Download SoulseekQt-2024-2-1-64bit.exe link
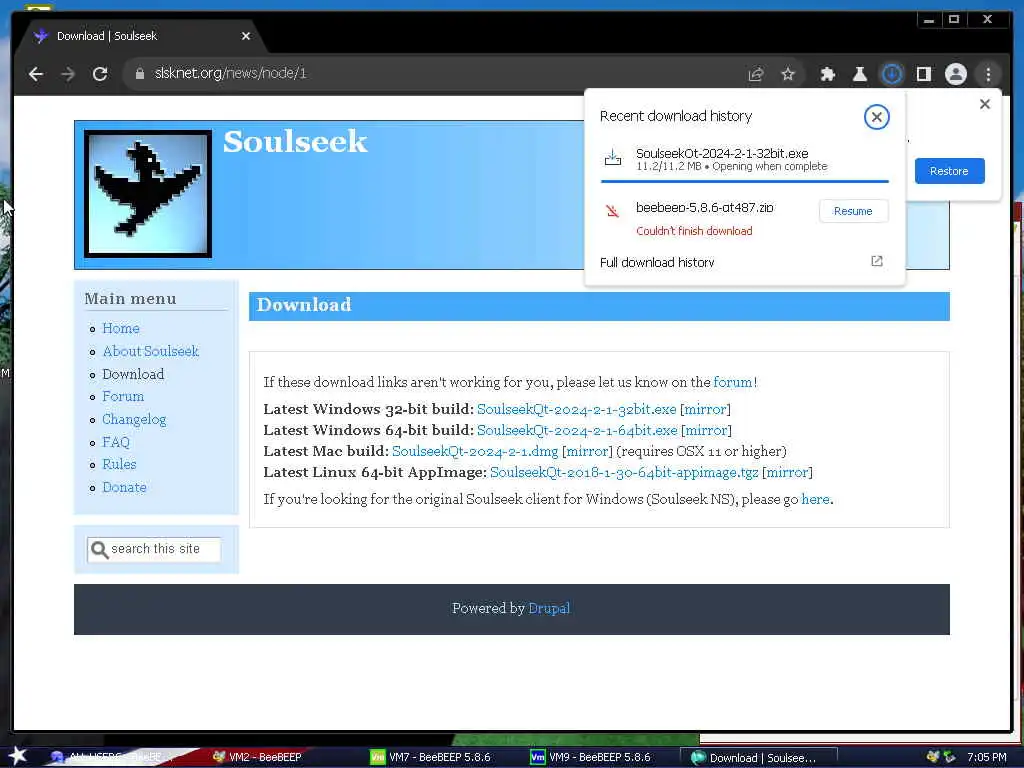 (577, 430)
